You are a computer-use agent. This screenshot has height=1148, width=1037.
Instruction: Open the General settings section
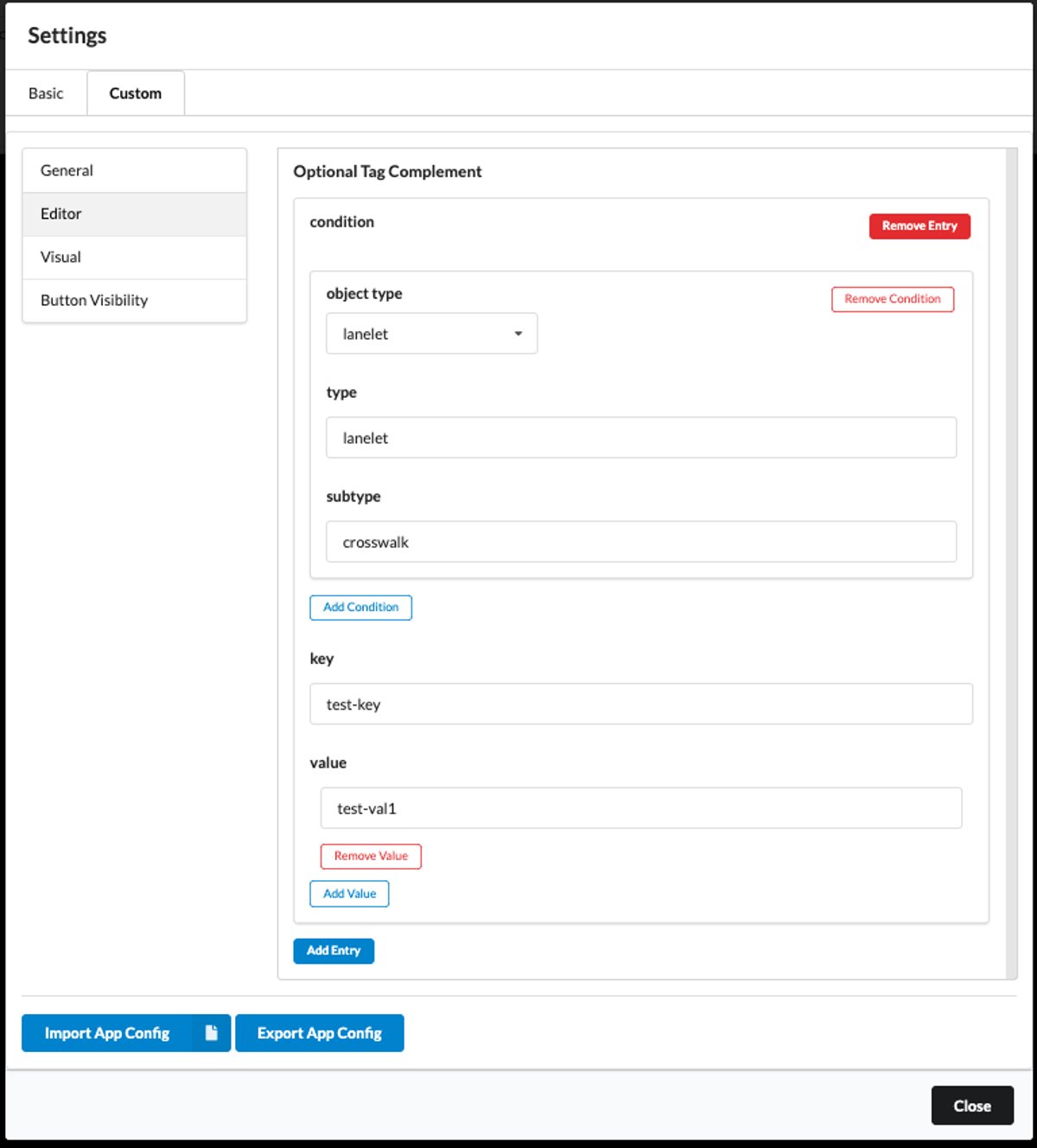pos(134,170)
